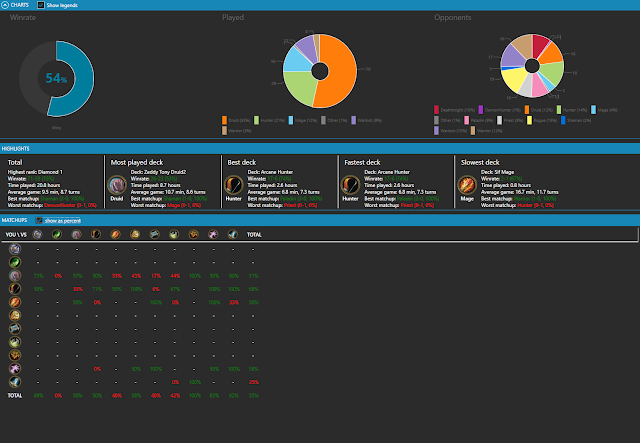Click the Warrior sword row icon
This screenshot has height=443, width=640.
click(15, 382)
